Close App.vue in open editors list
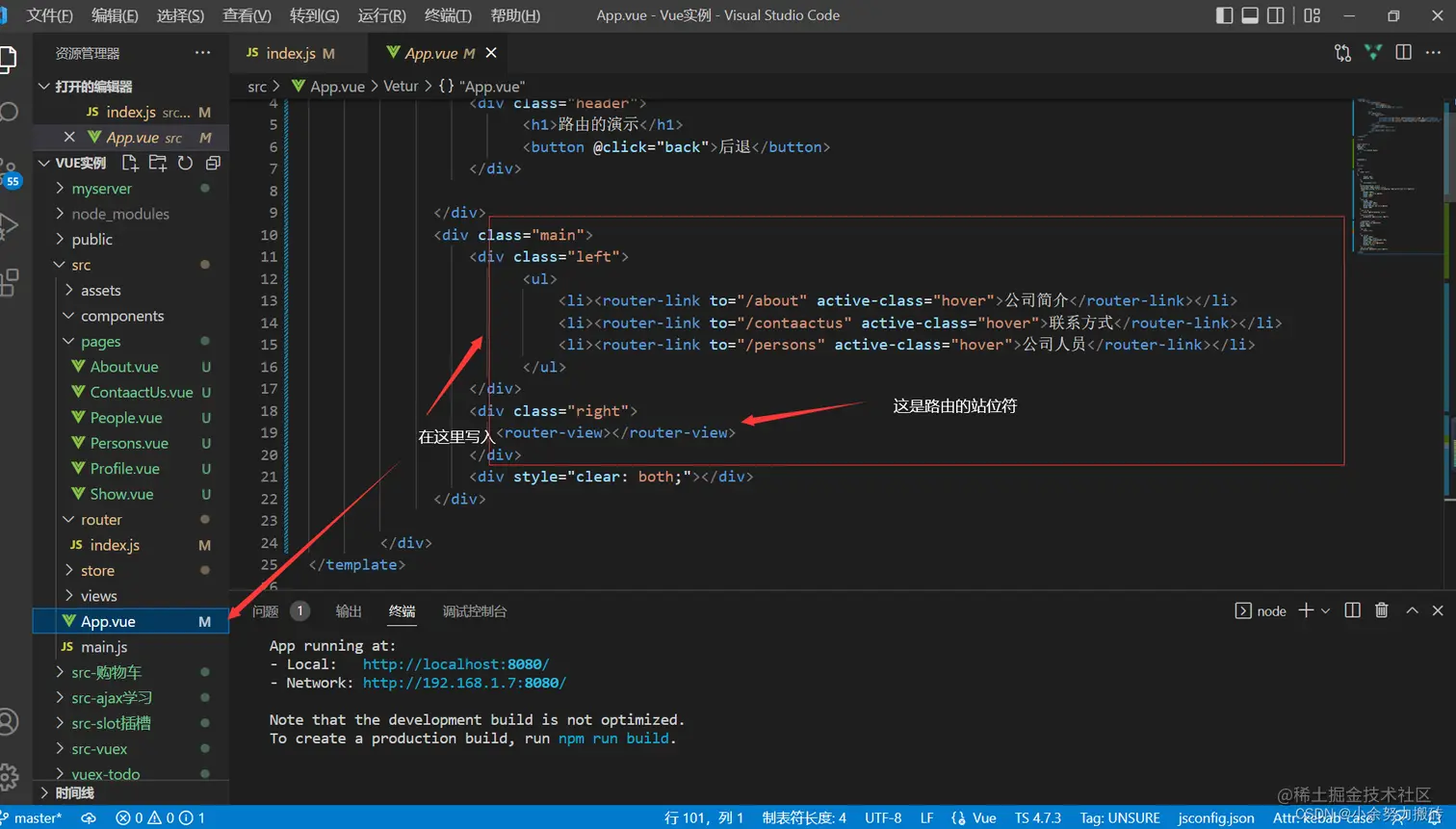The width and height of the screenshot is (1456, 829). (x=69, y=137)
